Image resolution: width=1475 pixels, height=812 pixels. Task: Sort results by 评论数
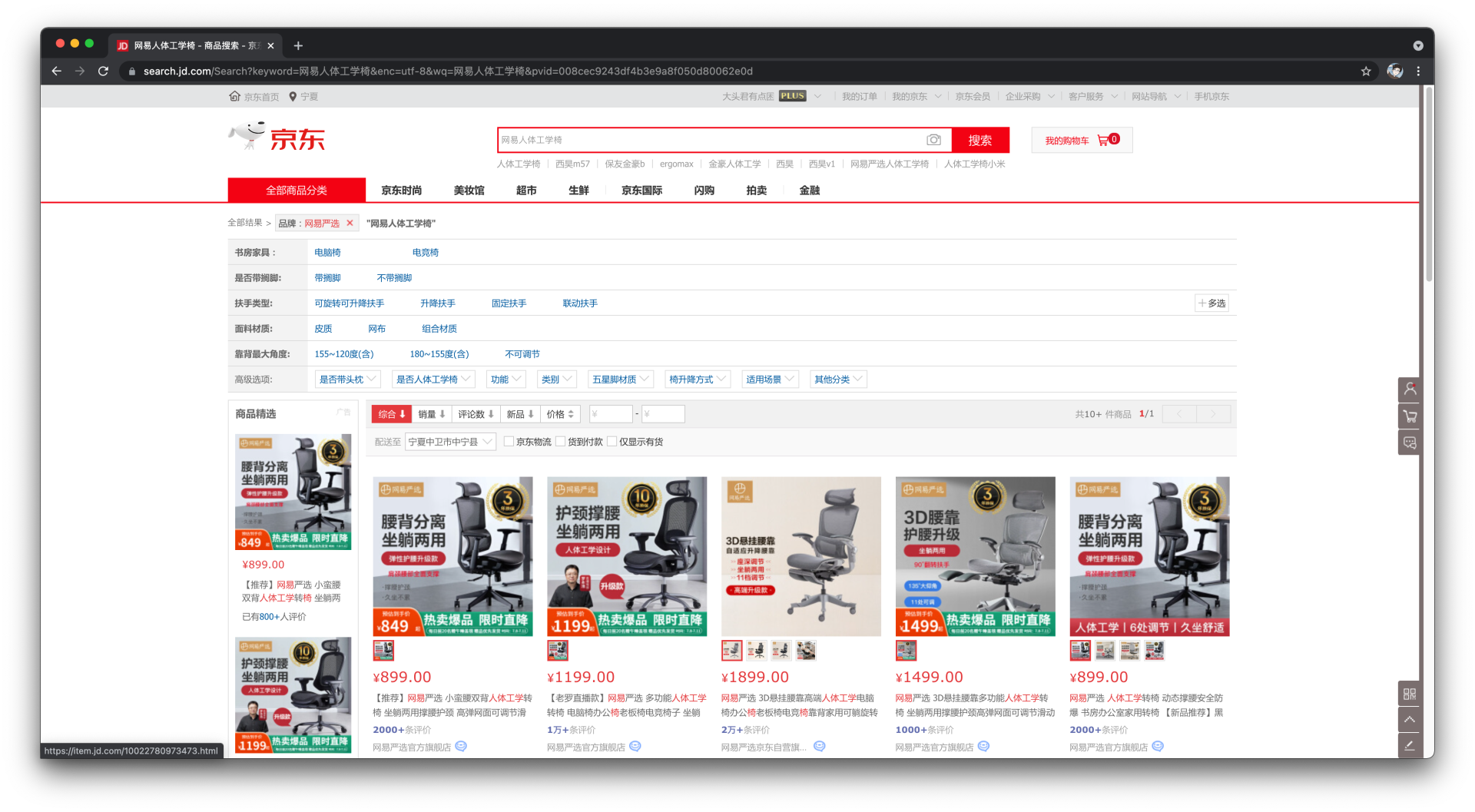(x=476, y=414)
